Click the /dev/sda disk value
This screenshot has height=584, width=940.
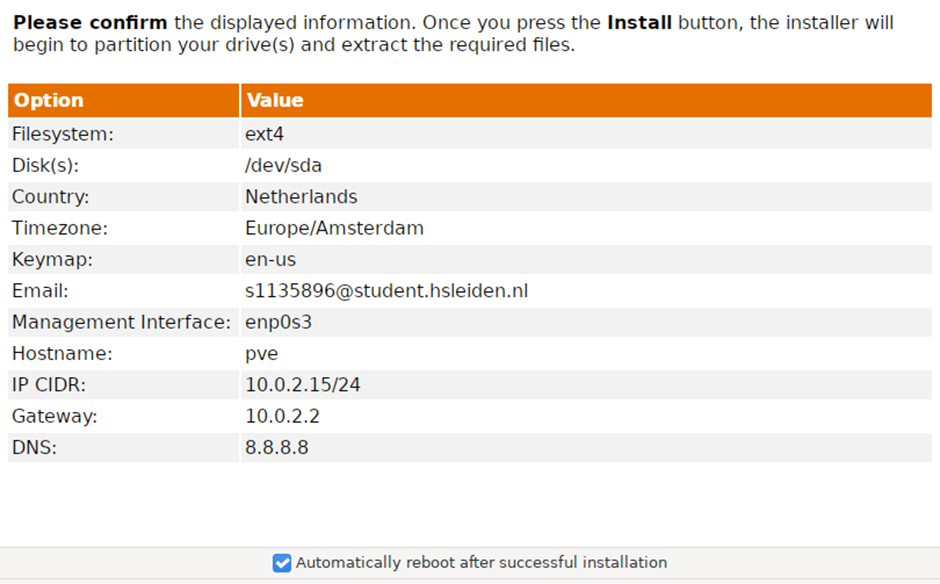point(283,166)
